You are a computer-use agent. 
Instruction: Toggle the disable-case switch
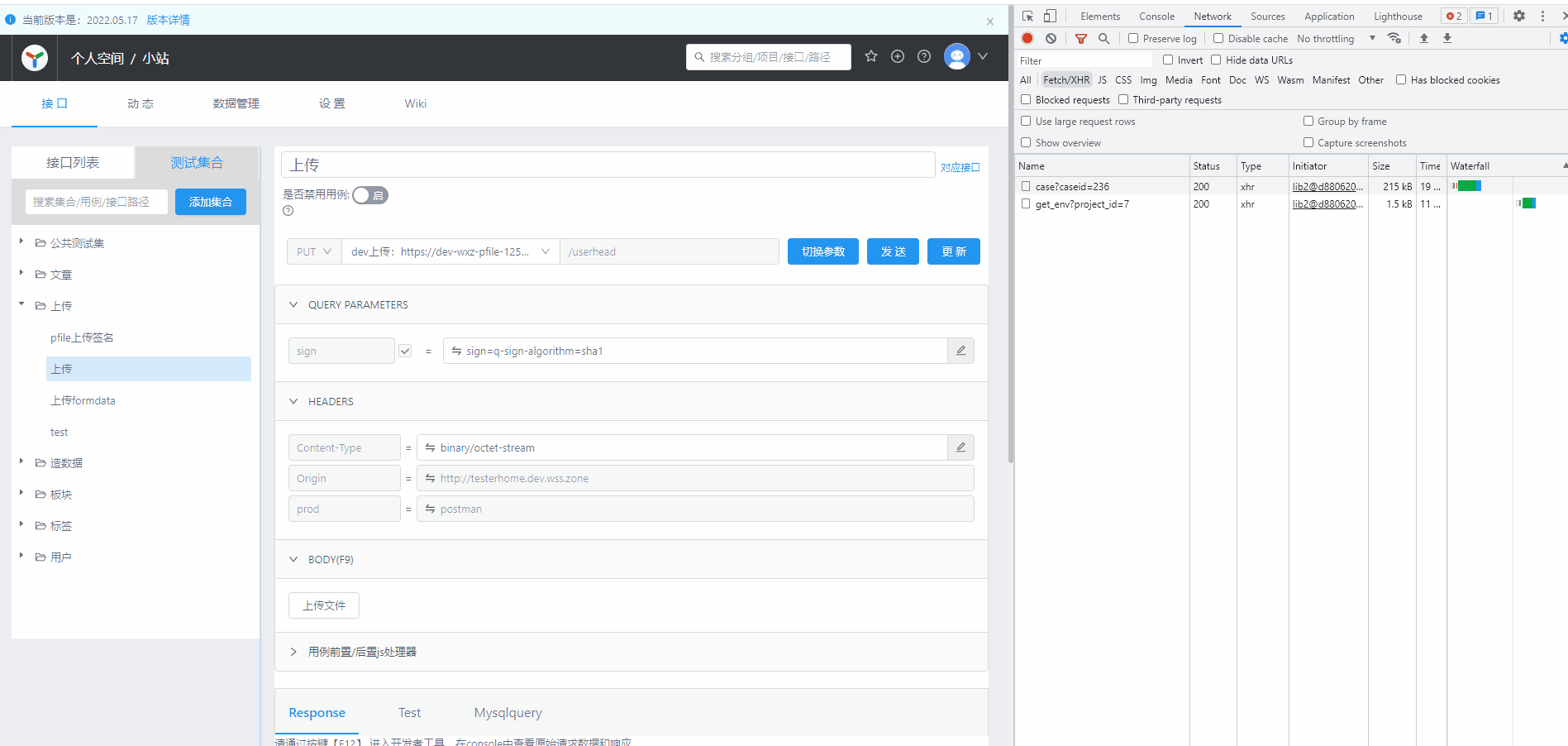point(369,195)
